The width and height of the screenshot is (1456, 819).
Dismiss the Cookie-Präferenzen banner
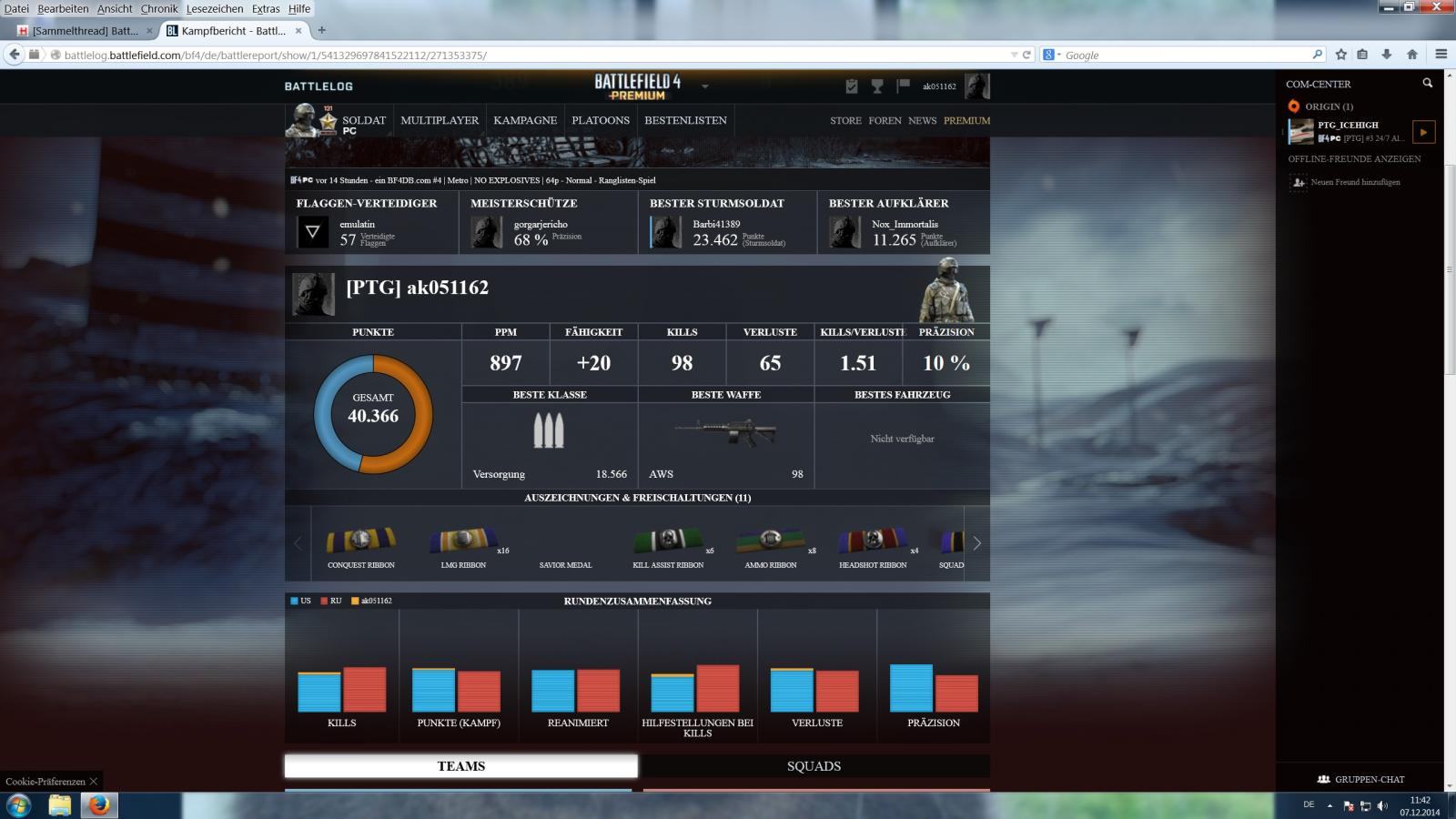click(93, 781)
